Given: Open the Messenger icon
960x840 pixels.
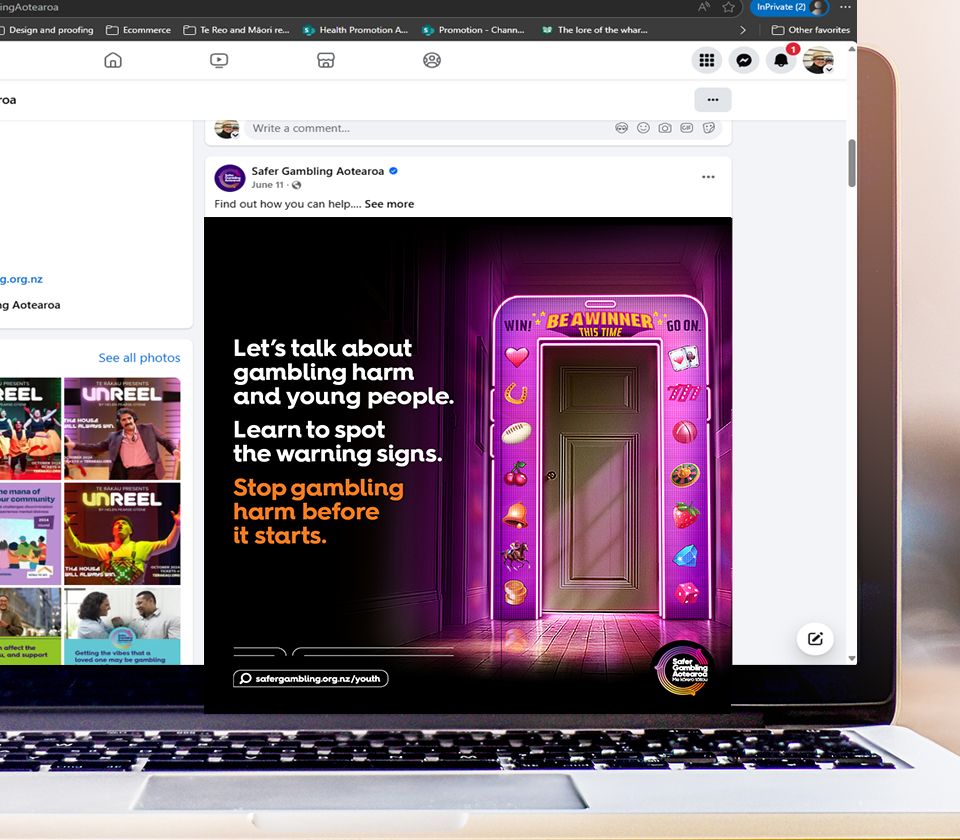Looking at the screenshot, I should point(744,60).
